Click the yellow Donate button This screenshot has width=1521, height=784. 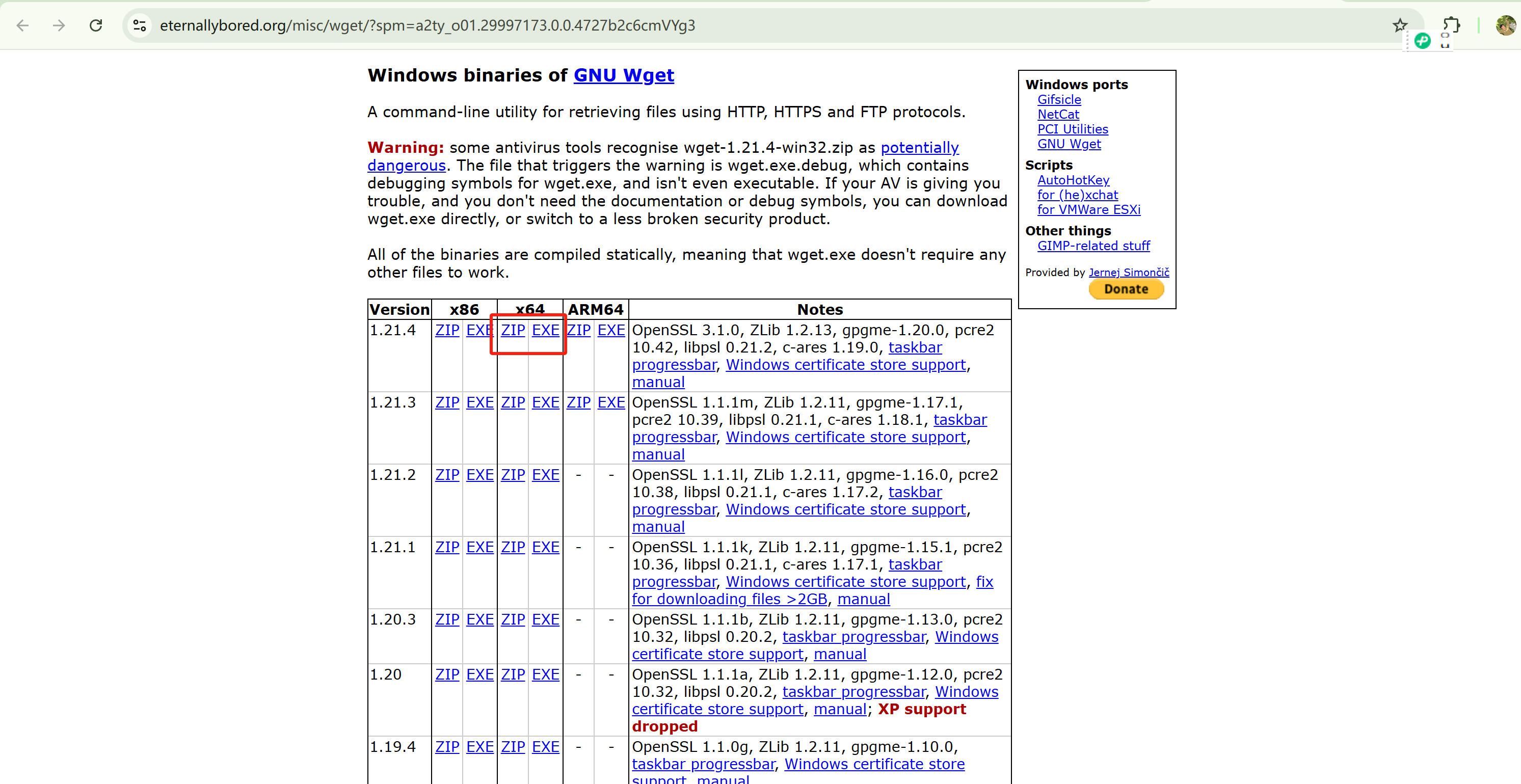point(1126,289)
